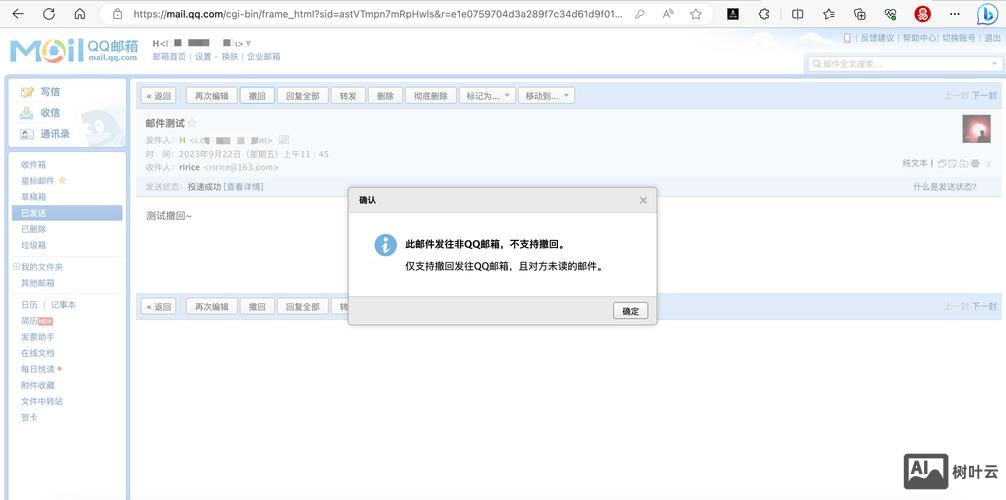
Task: Open the read aloud icon in address bar
Action: 668,13
